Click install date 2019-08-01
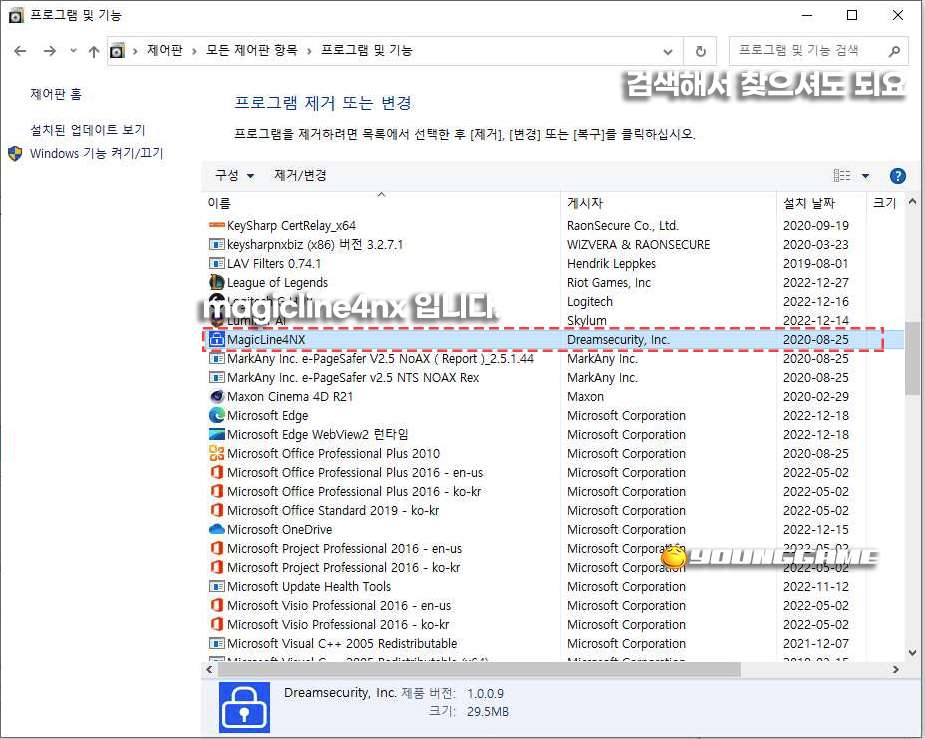Screen dimensions: 925x739 [816, 264]
